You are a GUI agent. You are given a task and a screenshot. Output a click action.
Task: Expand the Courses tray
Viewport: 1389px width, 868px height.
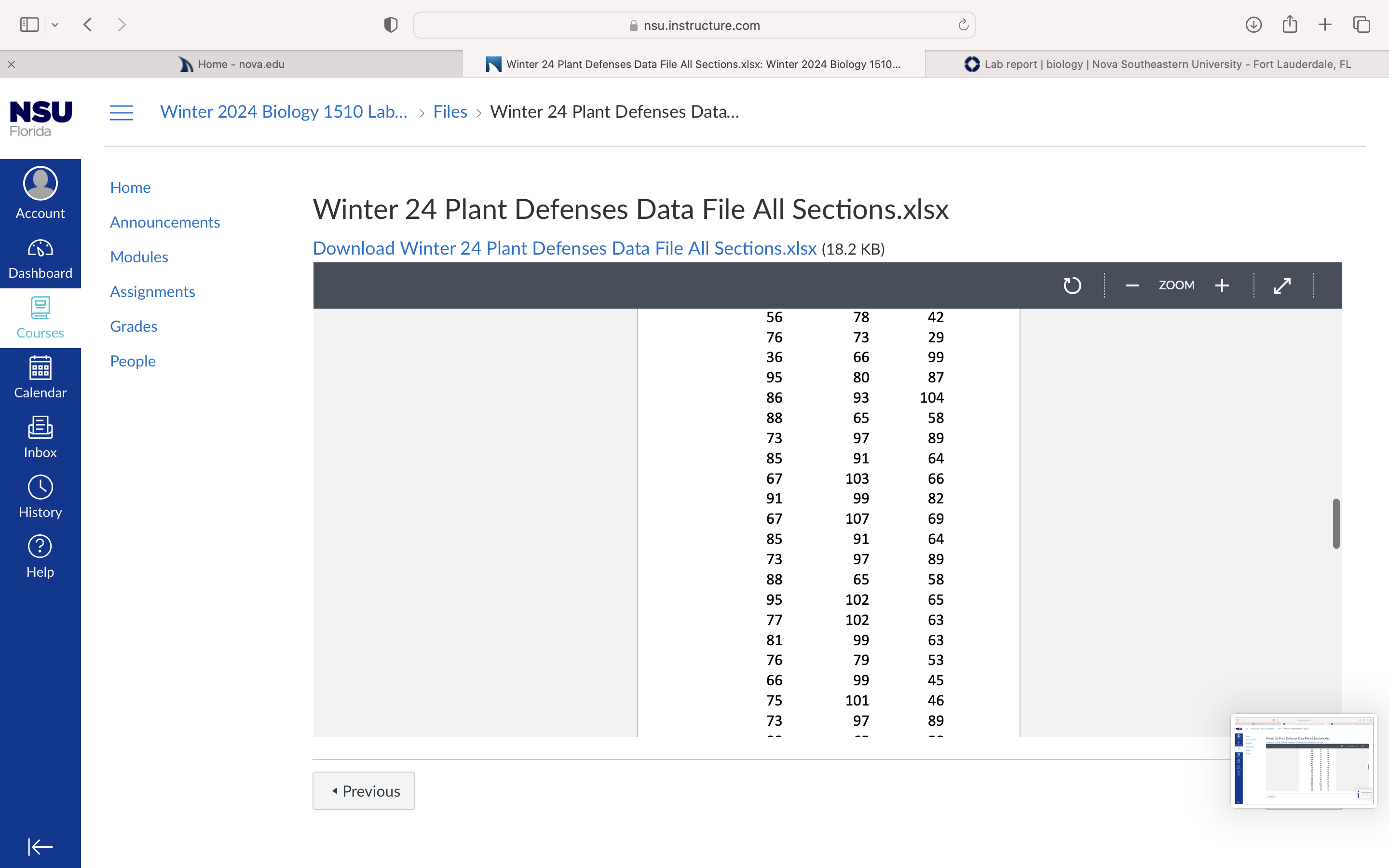(x=40, y=318)
